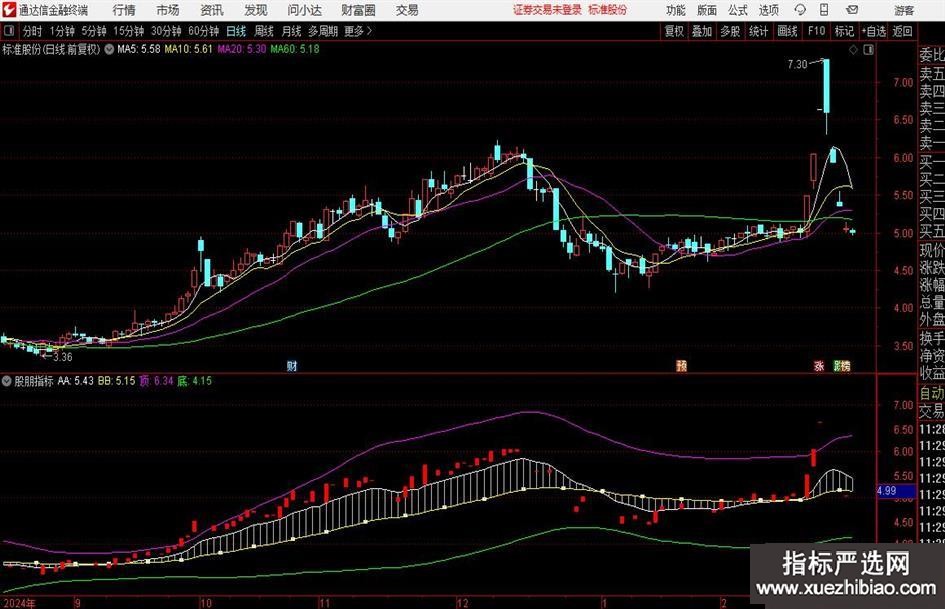Click the 3.36 low price label
Image resolution: width=945 pixels, height=609 pixels.
pos(63,357)
